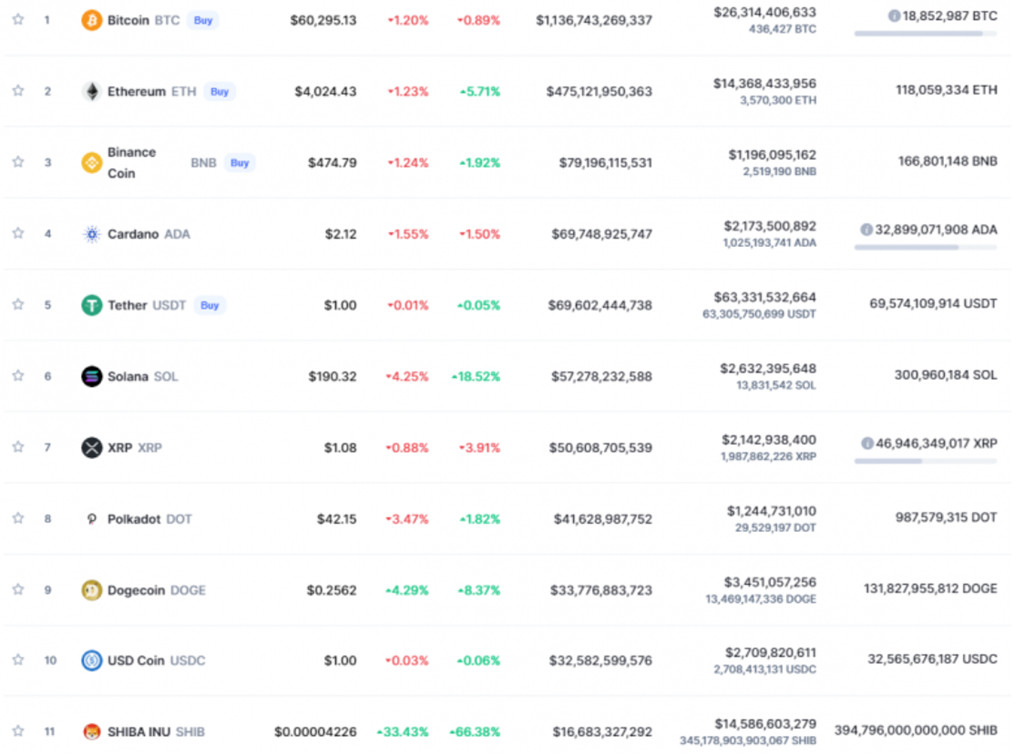
Task: Toggle the watchlist star for Bitcoin
Action: point(18,20)
